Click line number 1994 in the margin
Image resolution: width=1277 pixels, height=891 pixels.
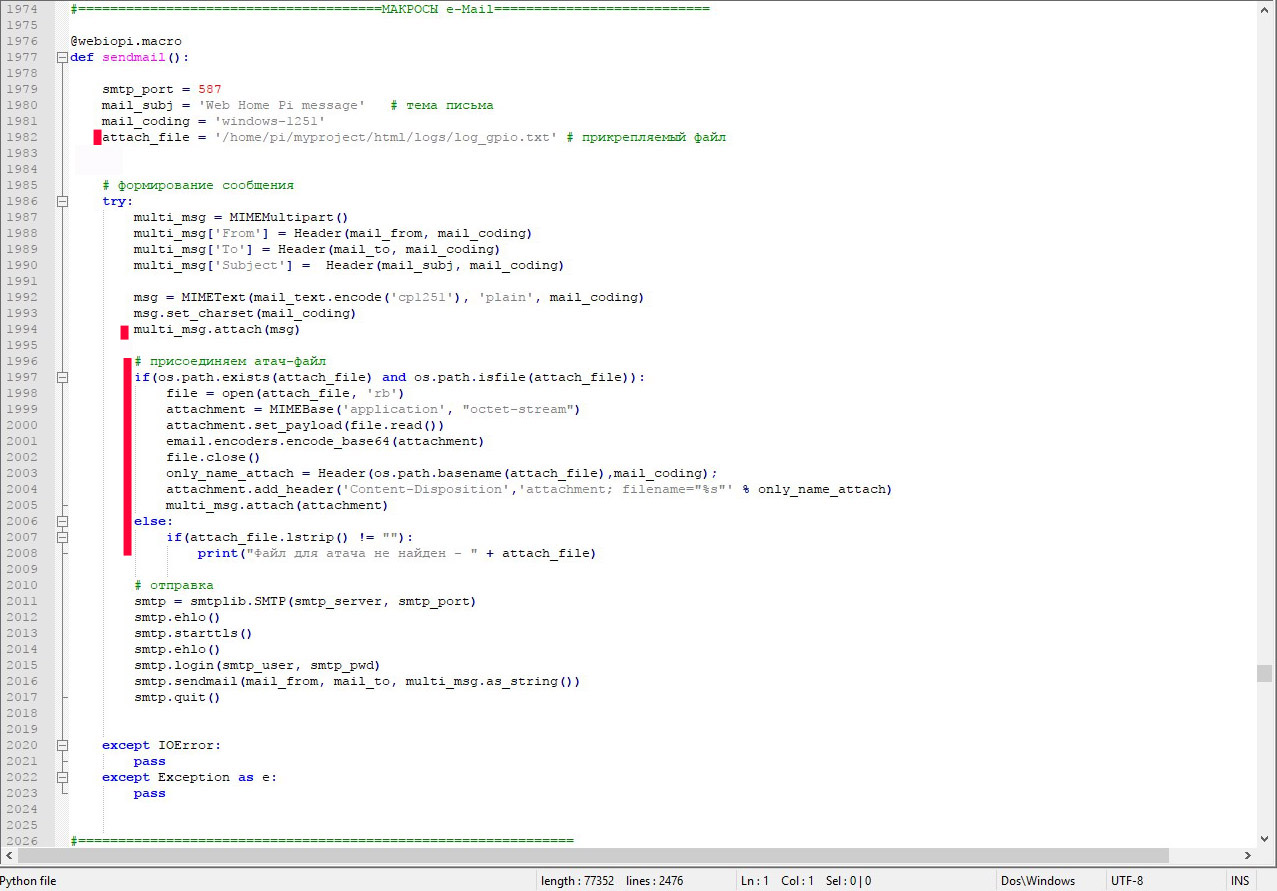(x=22, y=329)
